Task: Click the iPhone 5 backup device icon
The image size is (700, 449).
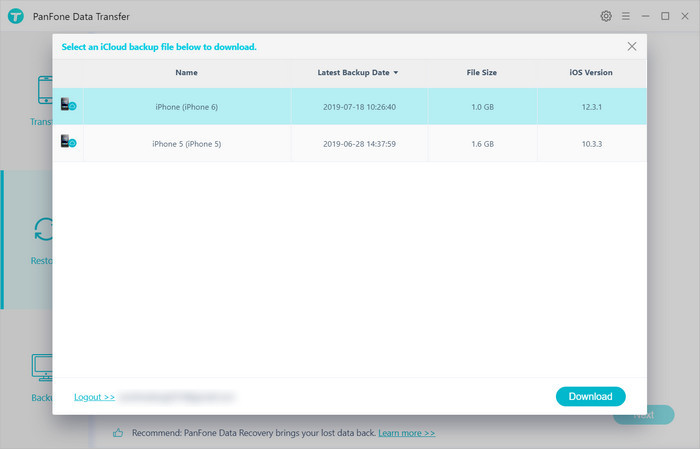Action: 68,143
